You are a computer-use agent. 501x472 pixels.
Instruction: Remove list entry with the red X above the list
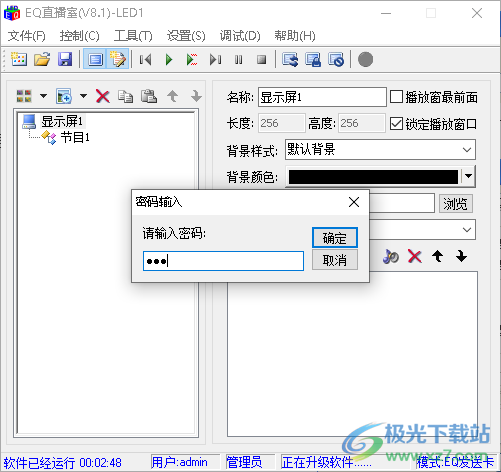(x=415, y=256)
